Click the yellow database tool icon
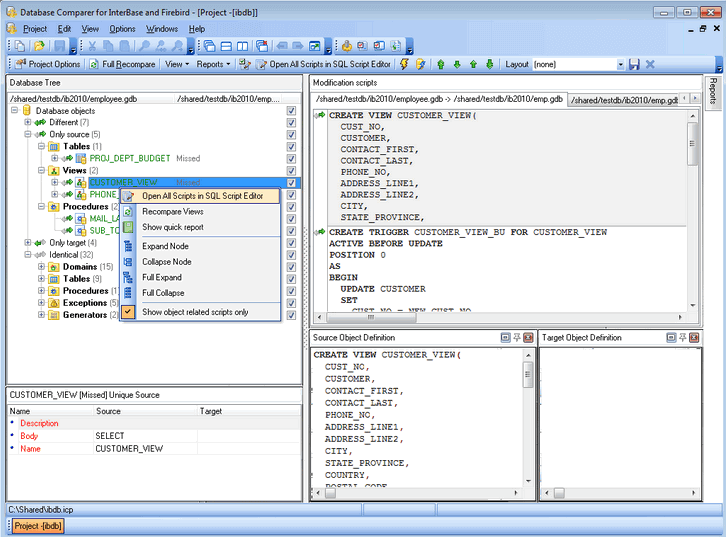The image size is (726, 537). [x=347, y=46]
